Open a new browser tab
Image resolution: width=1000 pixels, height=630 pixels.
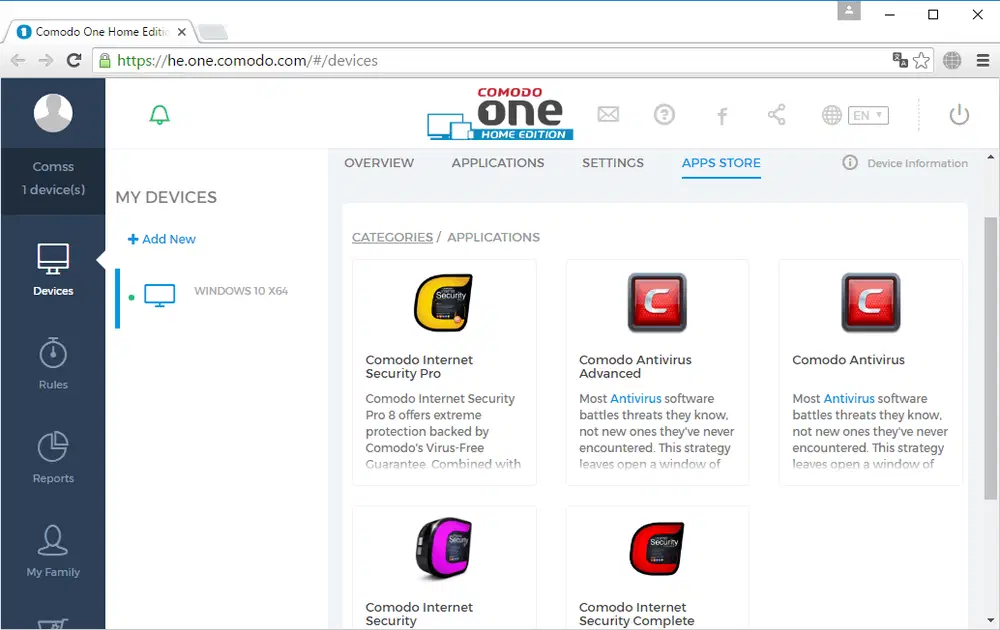[x=212, y=32]
